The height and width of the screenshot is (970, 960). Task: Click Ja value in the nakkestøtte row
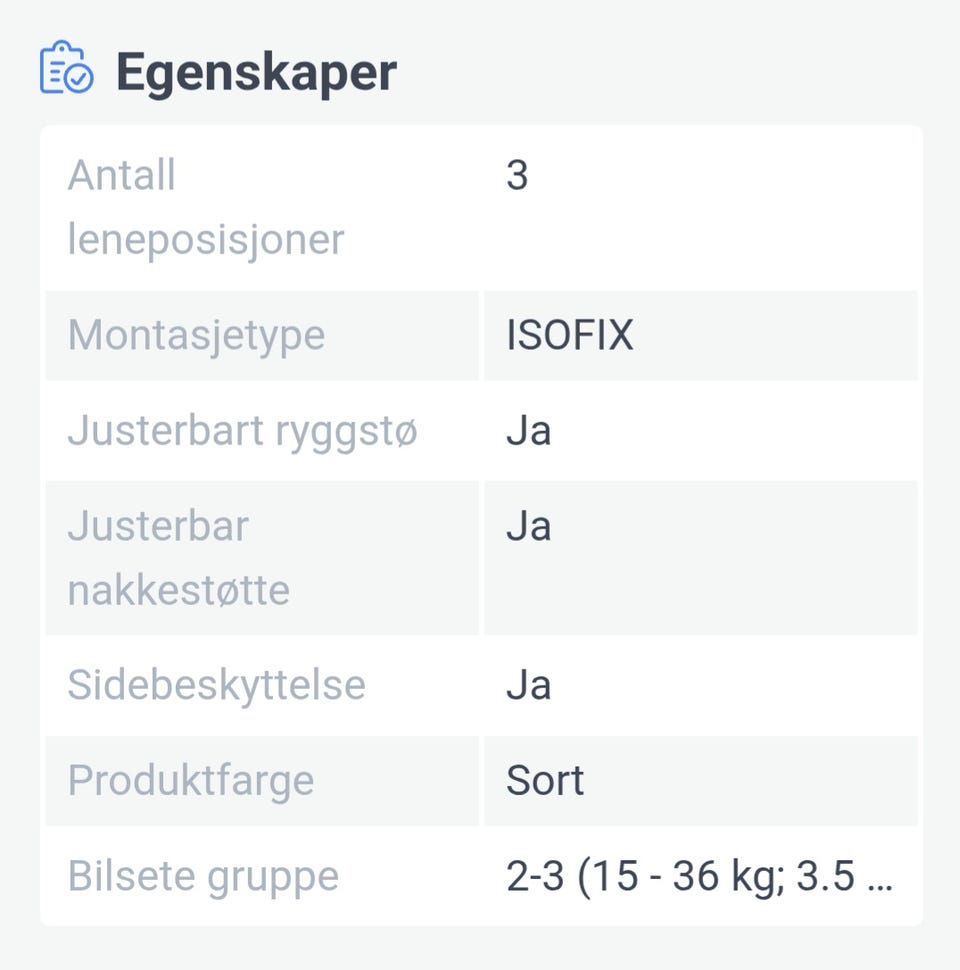click(x=529, y=526)
